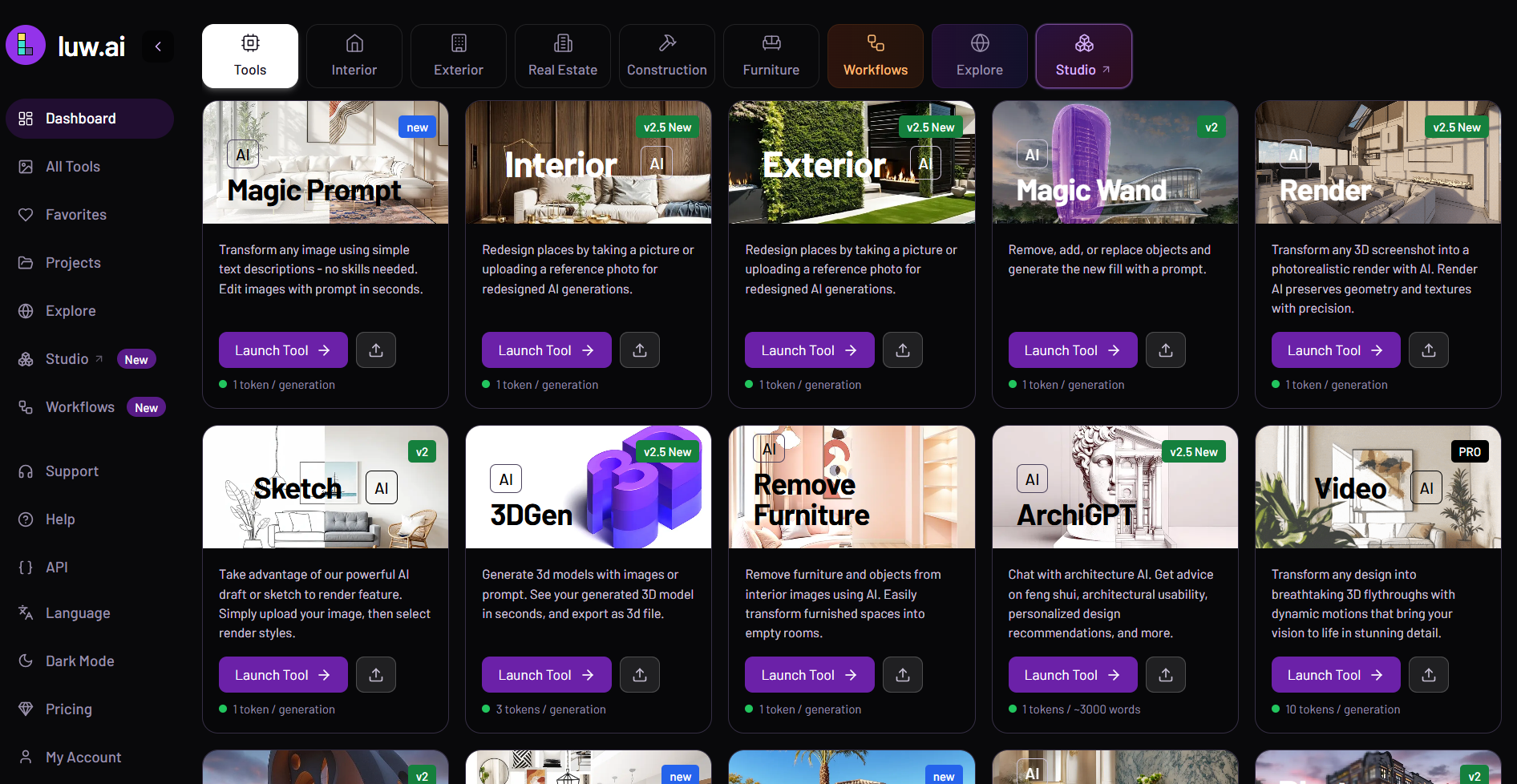Click the share icon on Video card

click(1429, 675)
